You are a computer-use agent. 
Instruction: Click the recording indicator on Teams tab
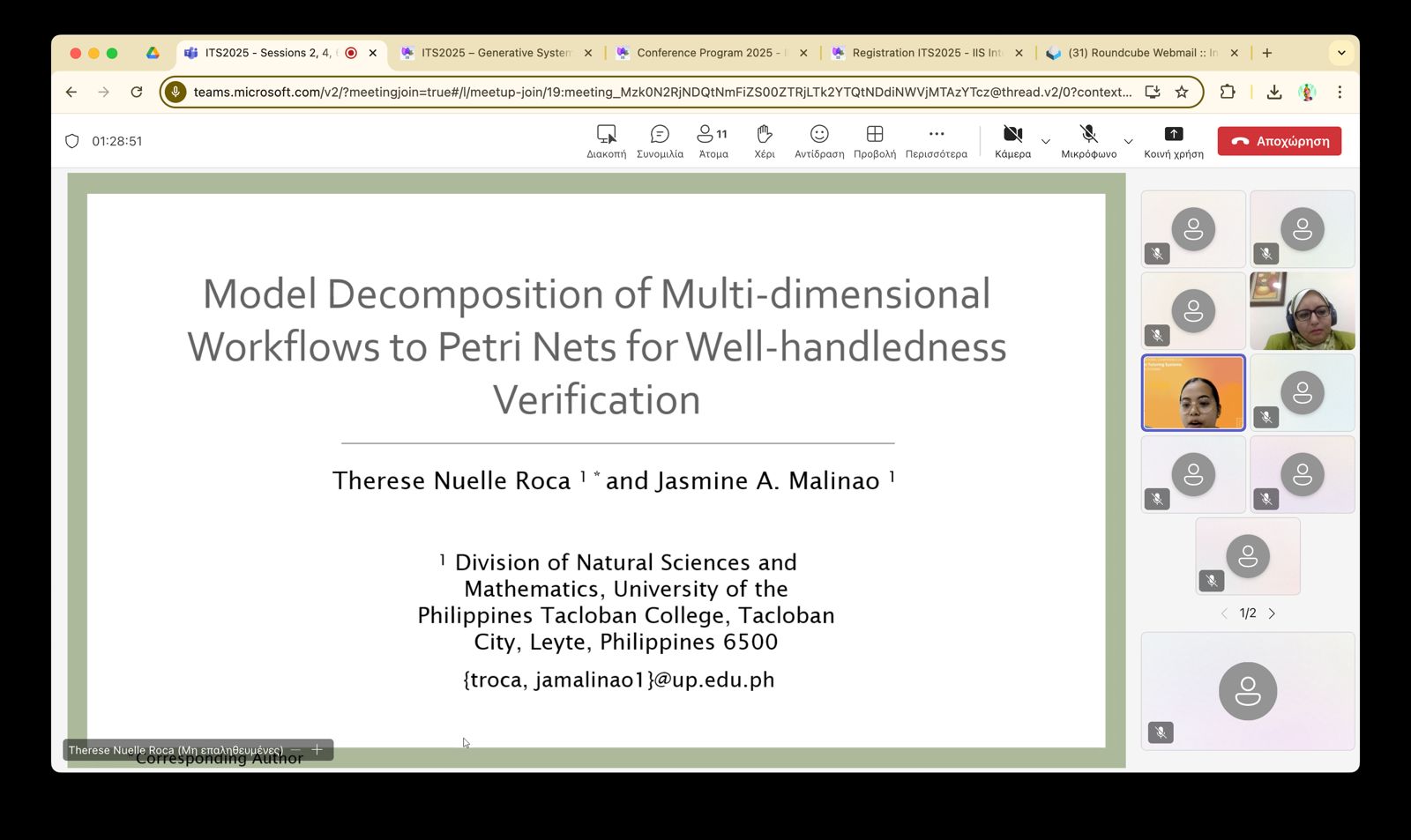[x=351, y=53]
